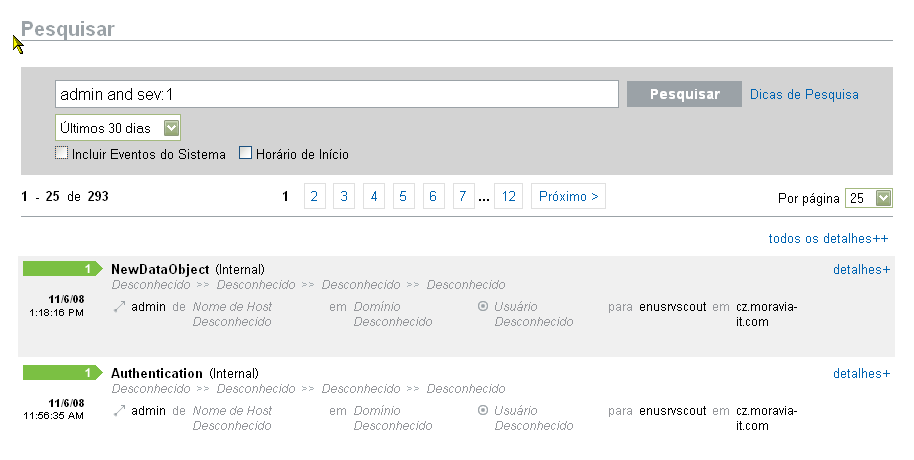Click cz.moravia-it.com domain in Authentication row

pos(766,418)
